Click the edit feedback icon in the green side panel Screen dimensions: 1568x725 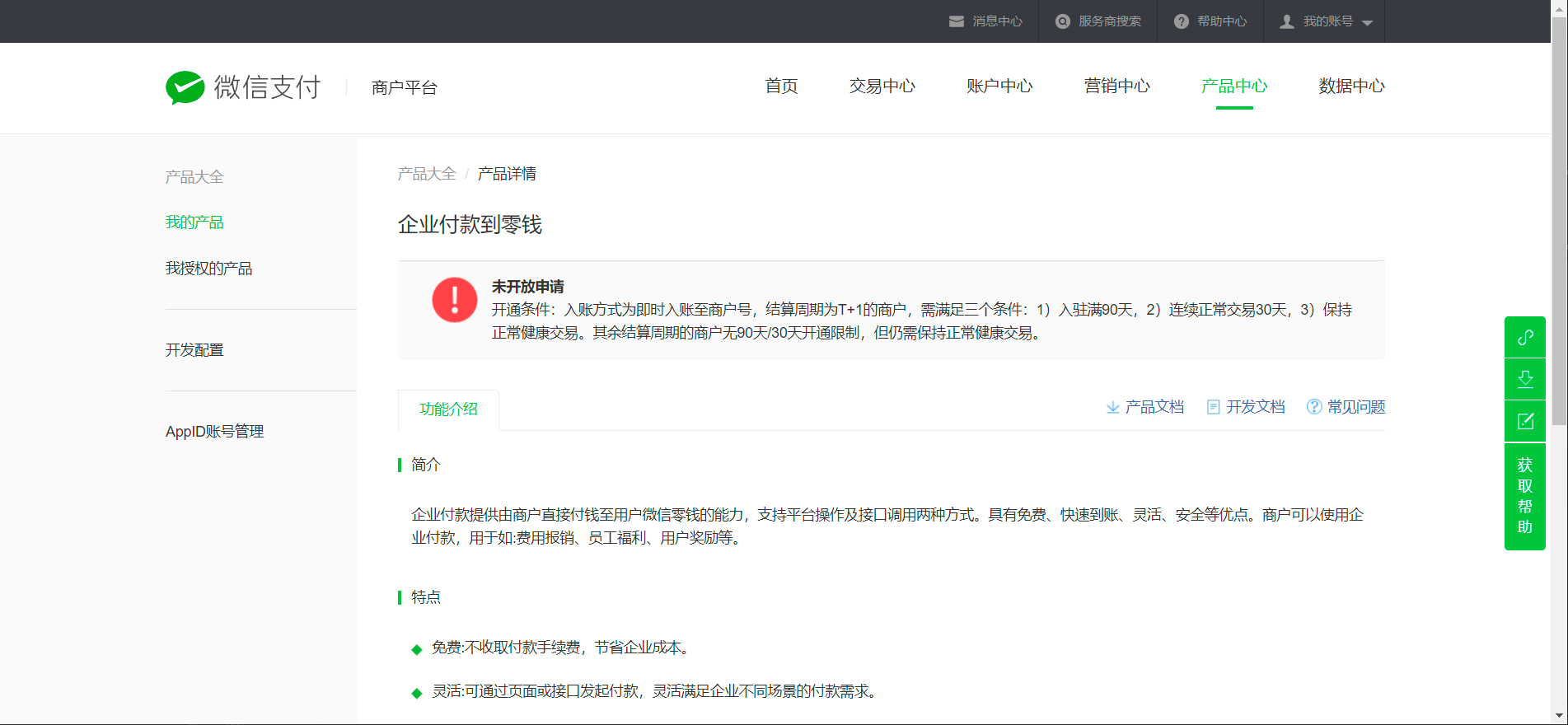pos(1525,421)
